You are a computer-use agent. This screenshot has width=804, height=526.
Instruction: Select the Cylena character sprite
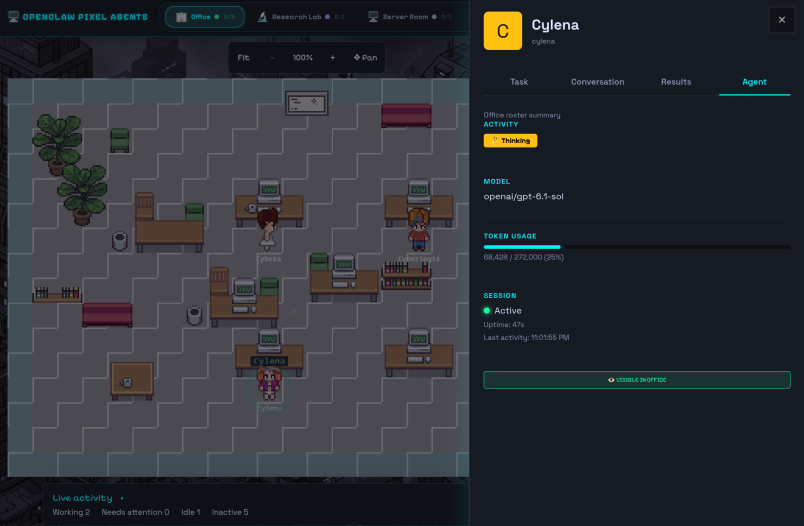pyautogui.click(x=269, y=383)
